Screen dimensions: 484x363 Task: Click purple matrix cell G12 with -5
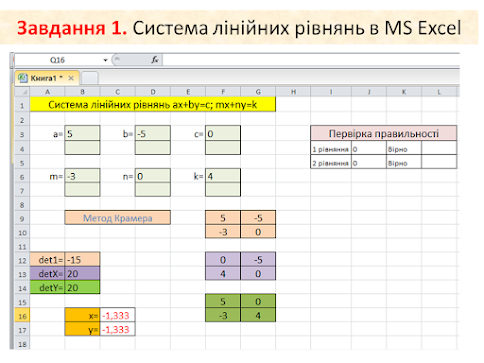pos(258,260)
